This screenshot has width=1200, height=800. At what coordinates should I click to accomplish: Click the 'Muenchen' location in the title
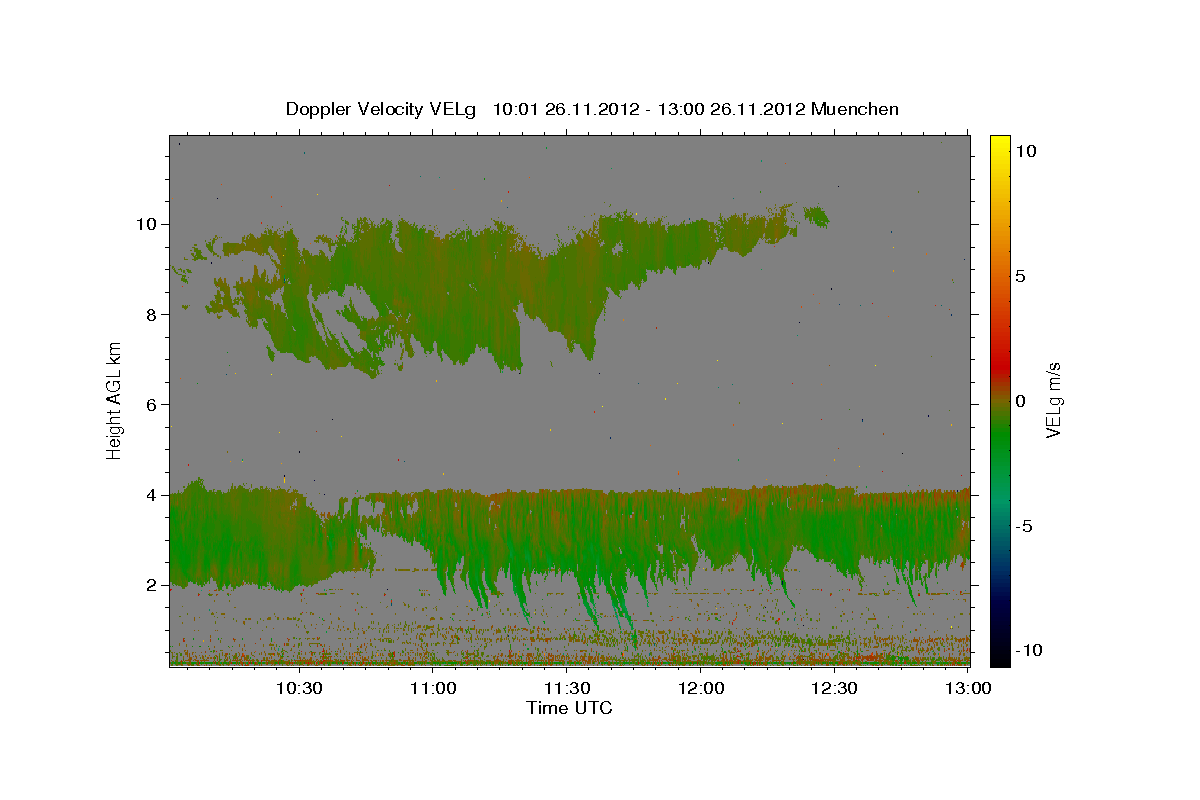point(855,109)
